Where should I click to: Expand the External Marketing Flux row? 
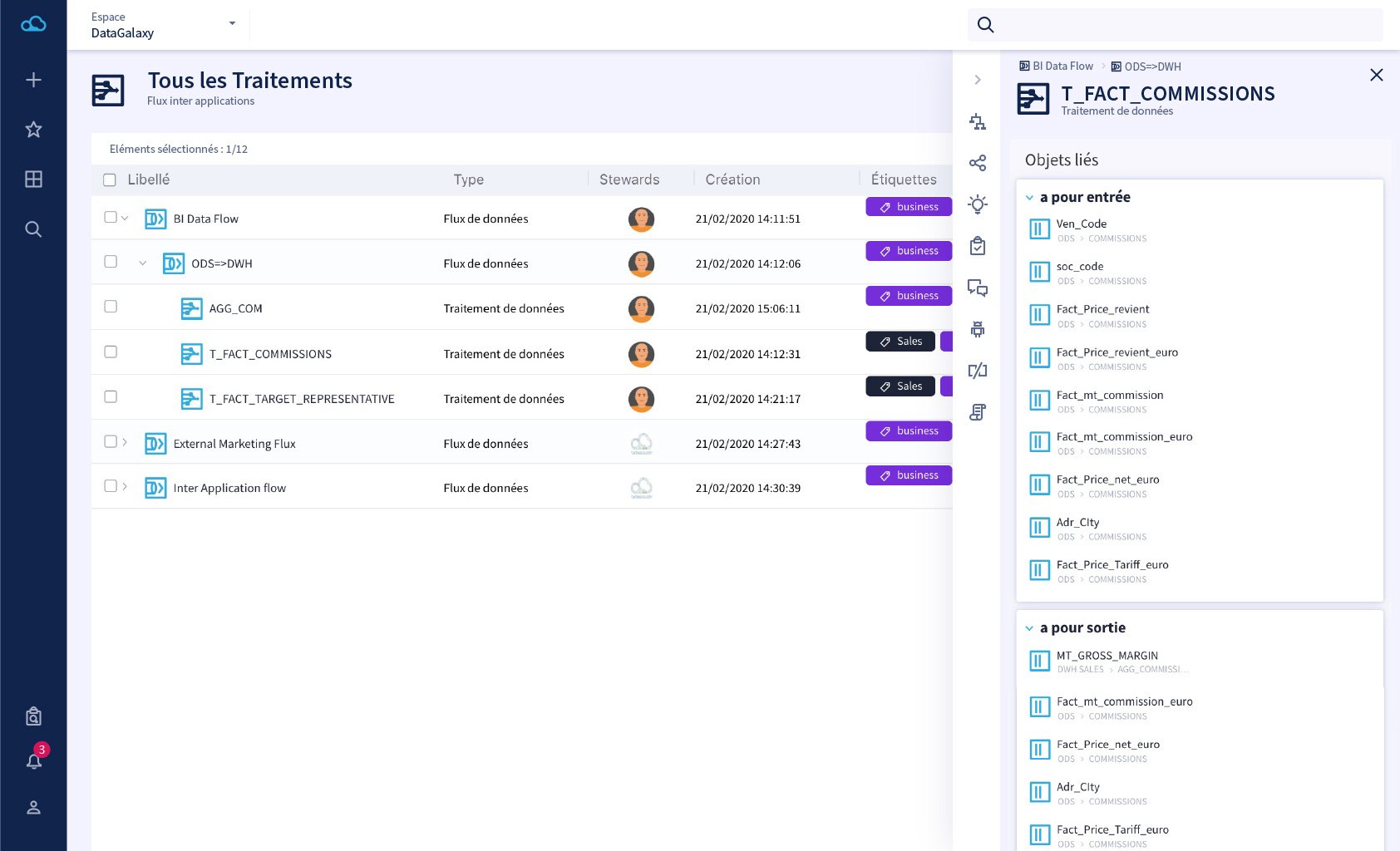click(125, 442)
